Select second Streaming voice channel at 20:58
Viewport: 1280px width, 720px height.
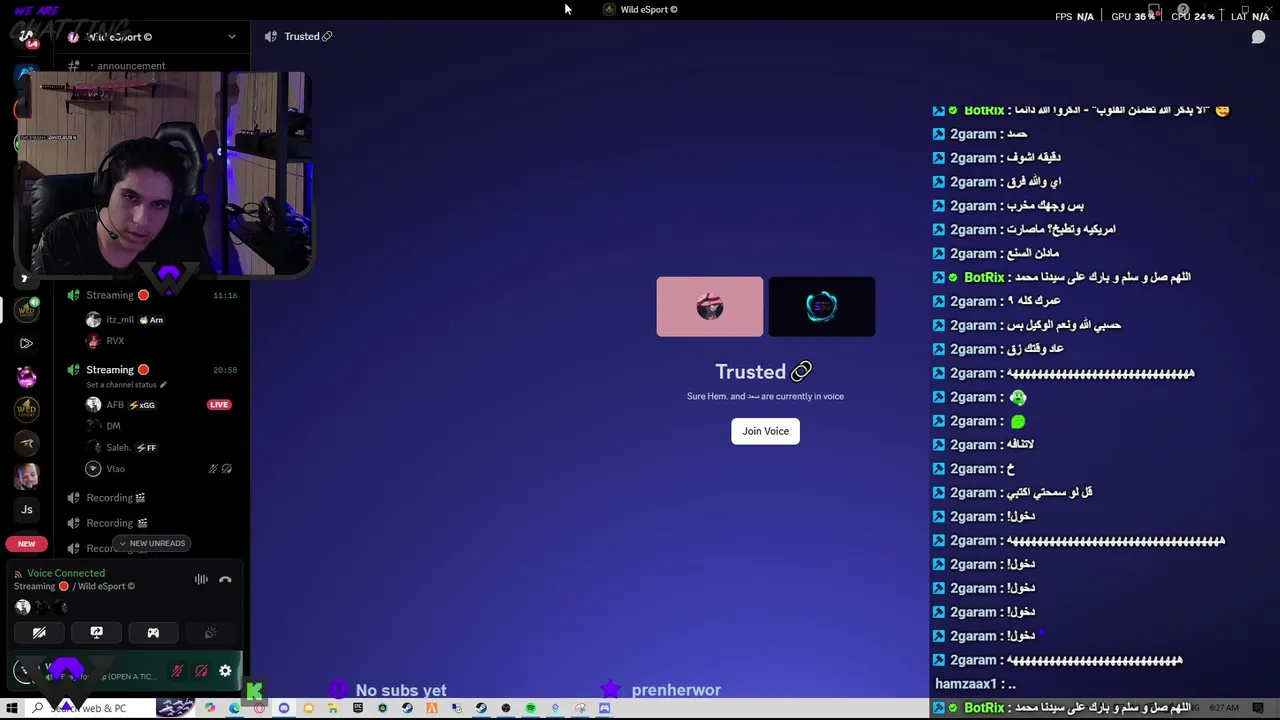150,370
